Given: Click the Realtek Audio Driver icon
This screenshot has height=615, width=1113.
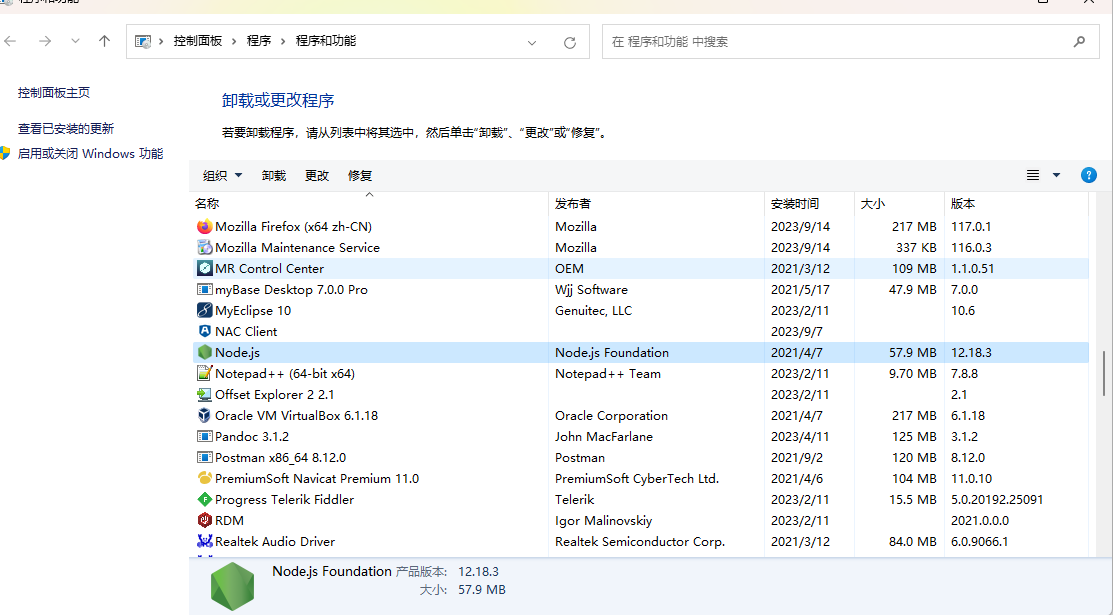Looking at the screenshot, I should tap(205, 542).
